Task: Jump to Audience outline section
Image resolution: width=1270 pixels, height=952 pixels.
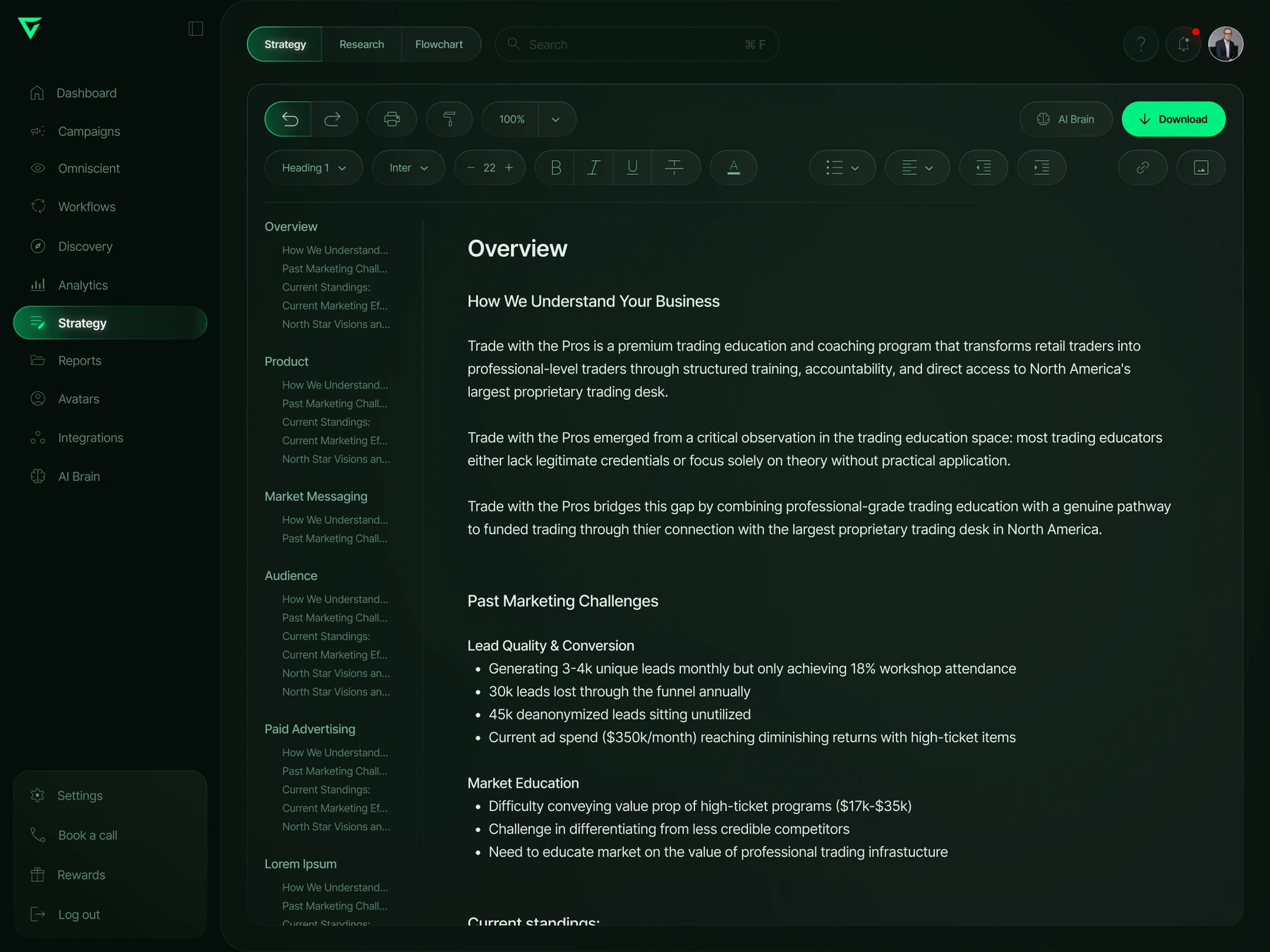Action: coord(291,576)
